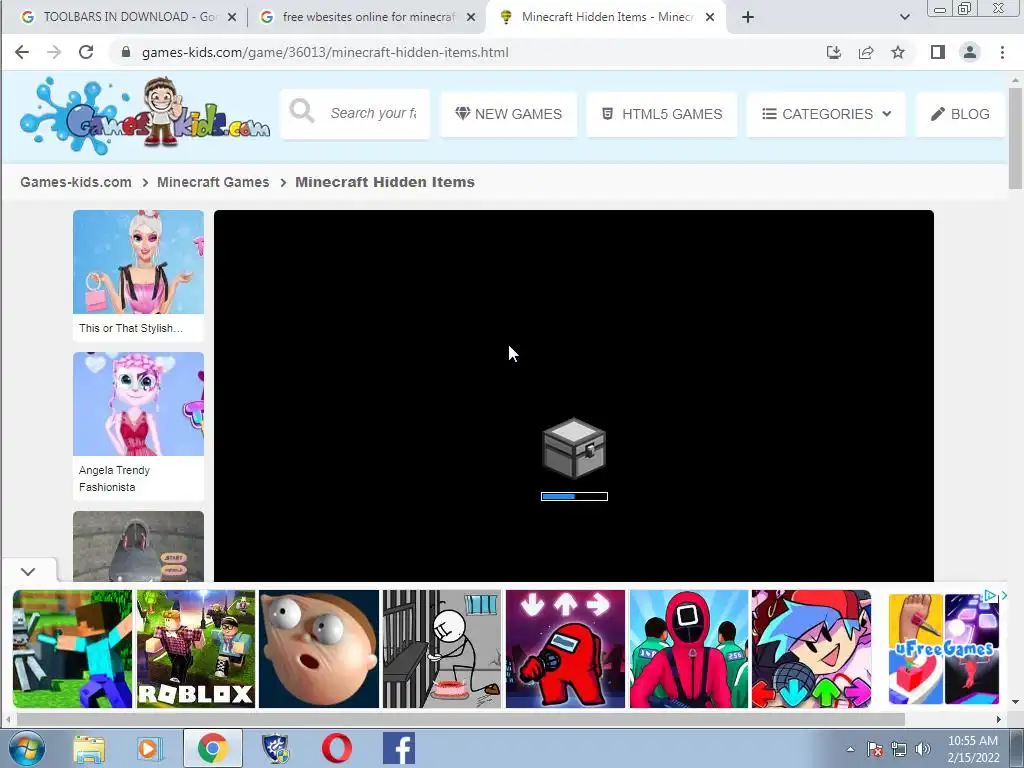This screenshot has height=768, width=1024.
Task: Click the Games-kids.com breadcrumb link
Action: point(76,182)
